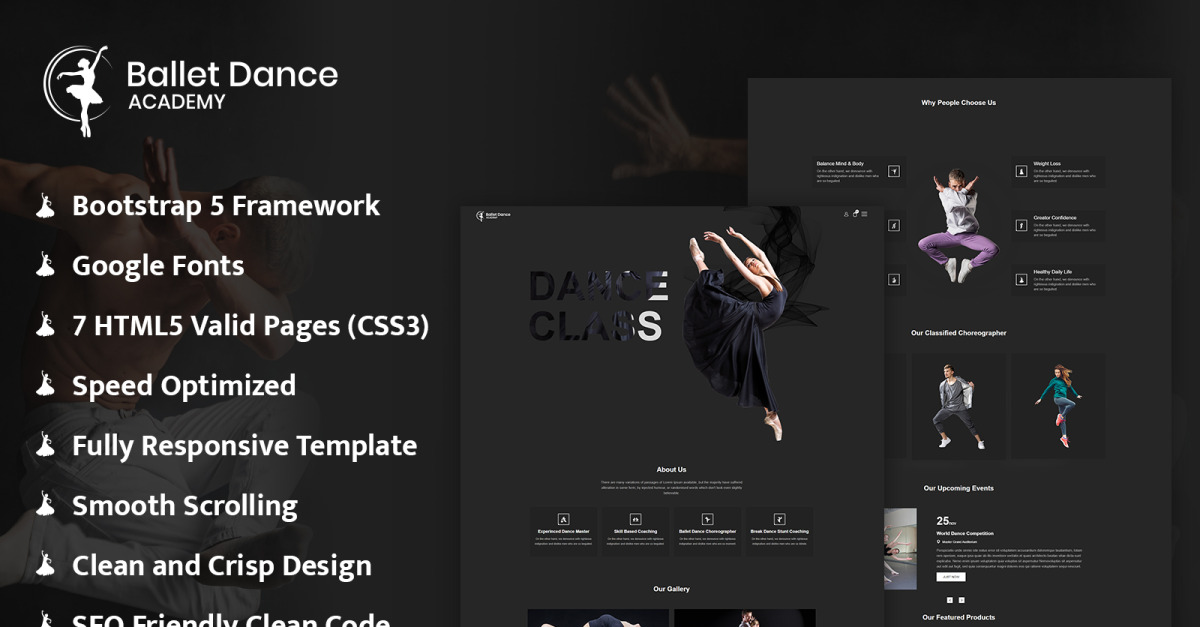Viewport: 1200px width, 627px height.
Task: Click the 'Google Fonts' text
Action: click(x=158, y=266)
